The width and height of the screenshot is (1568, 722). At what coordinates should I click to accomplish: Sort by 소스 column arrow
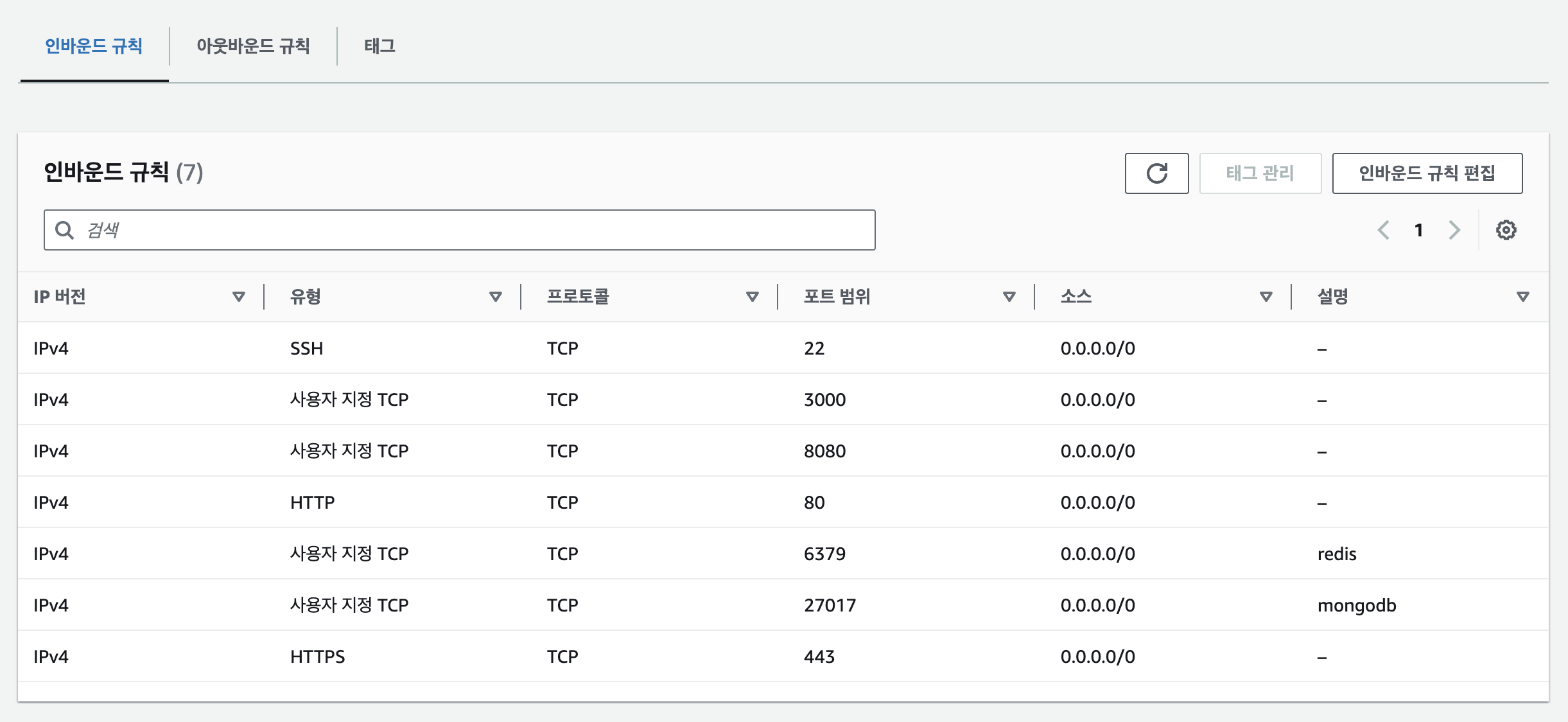point(1266,297)
